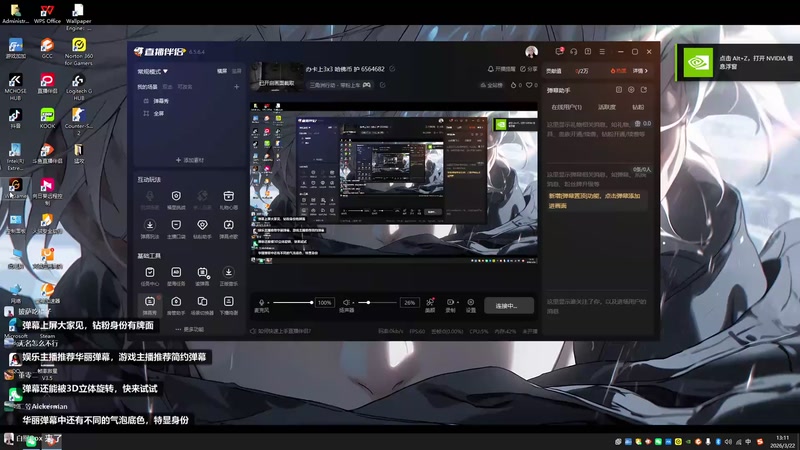Click the yellow 弹幕置顶 feature notice
This screenshot has height=450, width=800.
tap(595, 201)
